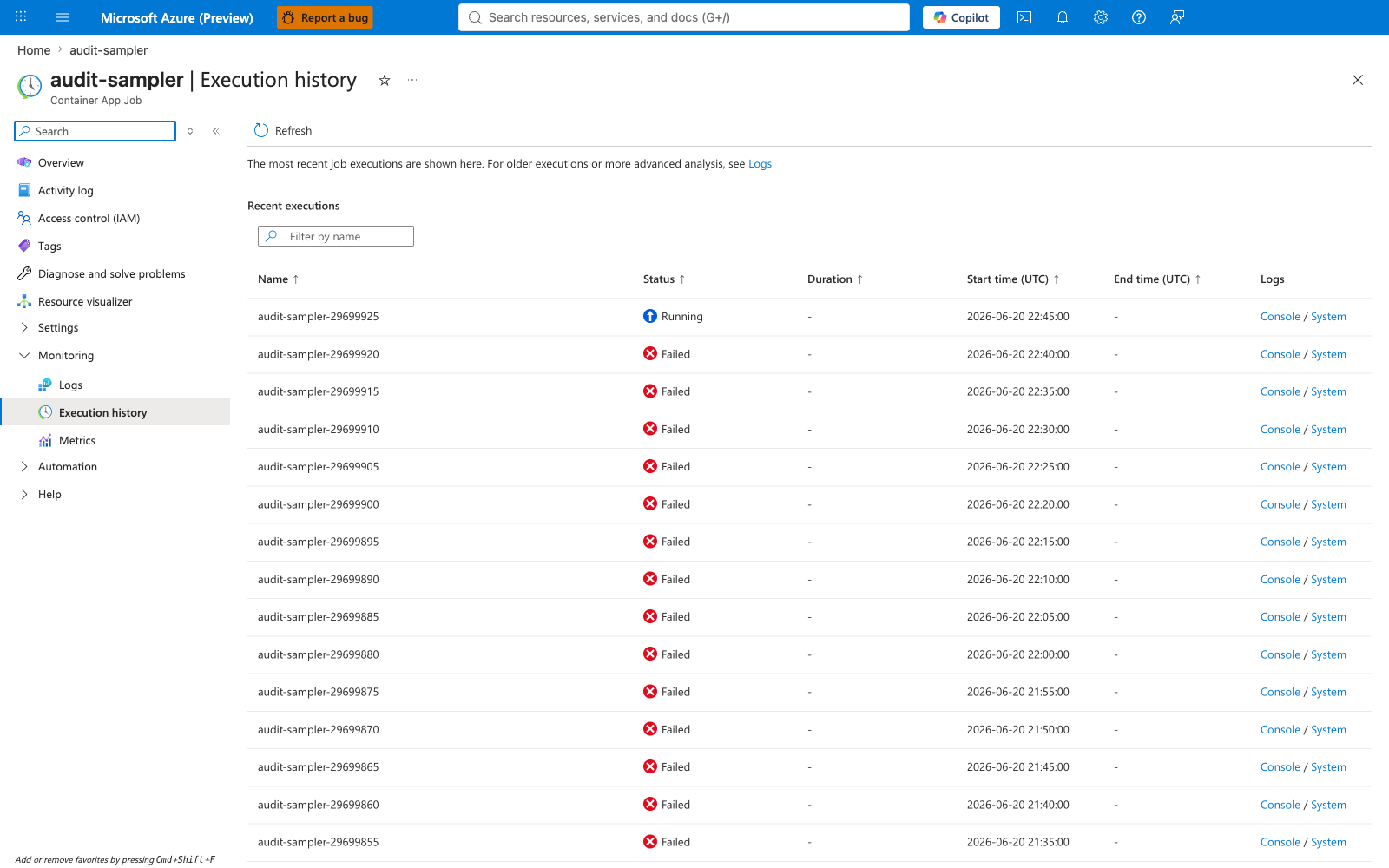Toggle expand/collapse all sidebar groups
Viewport: 1389px width, 868px height.
coord(190,131)
